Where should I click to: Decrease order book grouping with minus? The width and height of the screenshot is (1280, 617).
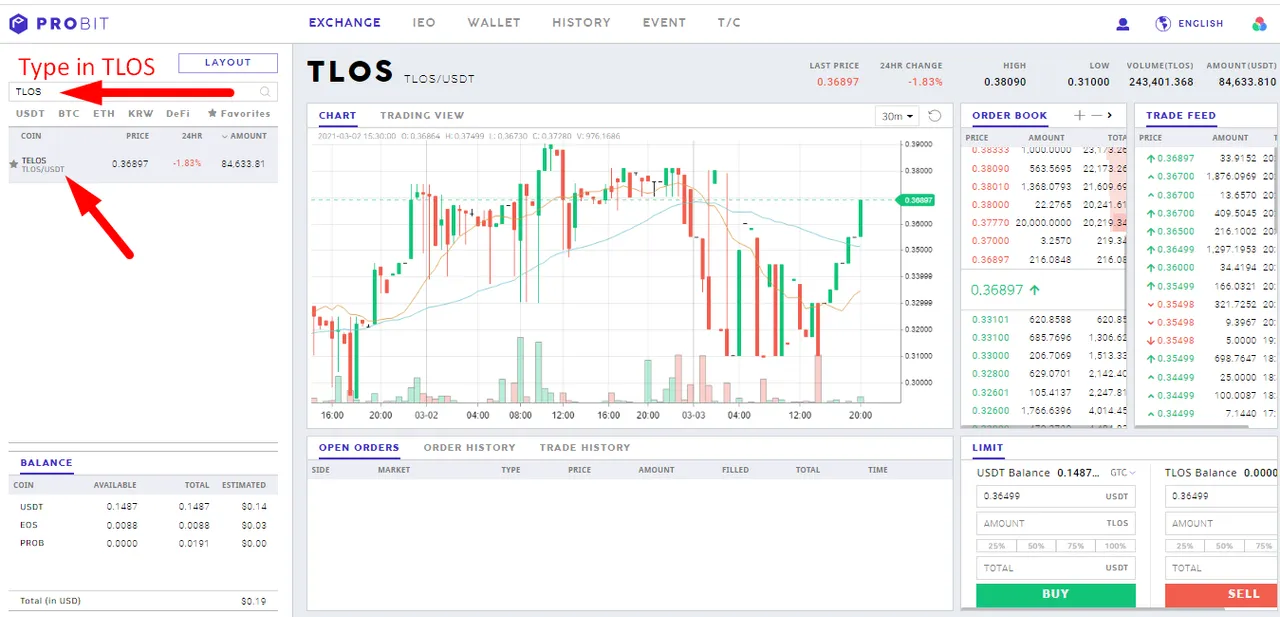click(1096, 115)
